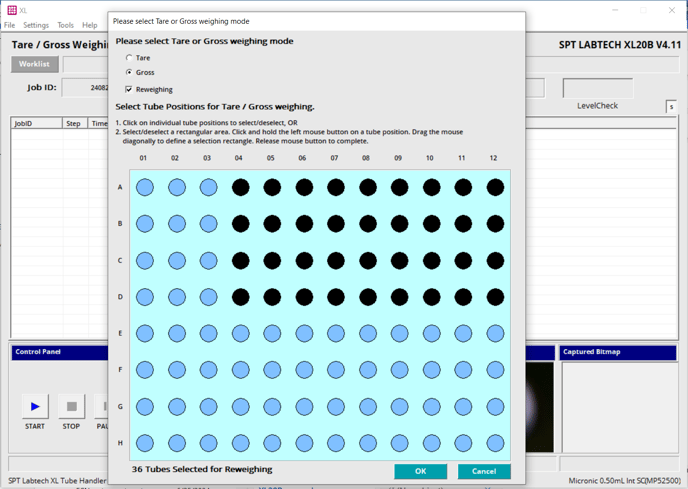
Task: Toggle tube position D01
Action: tap(145, 297)
